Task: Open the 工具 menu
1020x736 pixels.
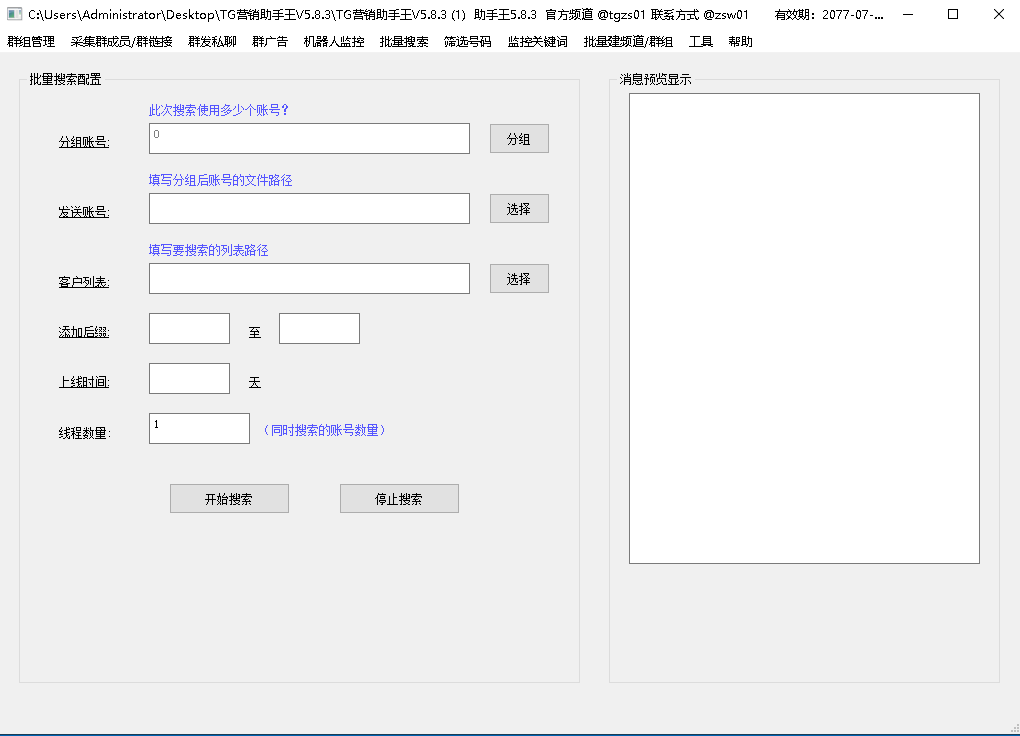Action: (700, 42)
